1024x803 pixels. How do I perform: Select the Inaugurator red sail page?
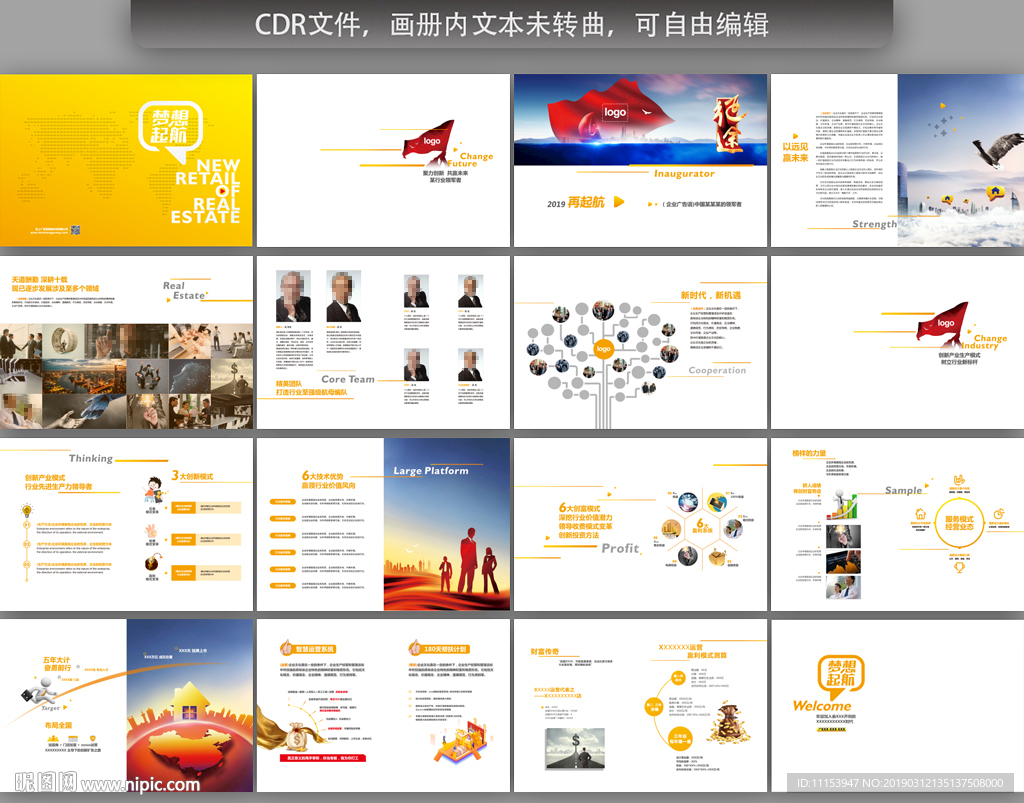coord(641,160)
